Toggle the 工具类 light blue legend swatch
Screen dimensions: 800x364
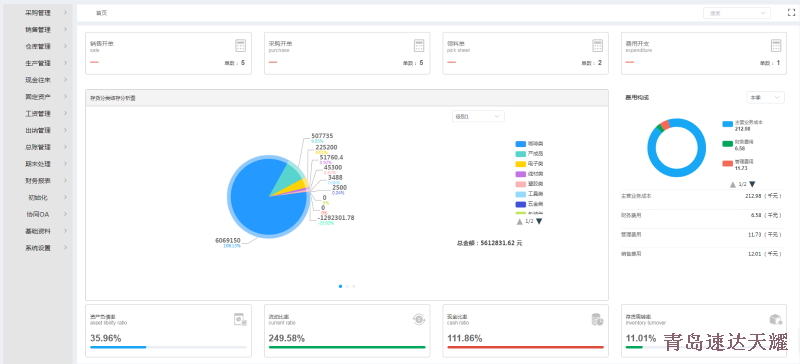(x=520, y=194)
